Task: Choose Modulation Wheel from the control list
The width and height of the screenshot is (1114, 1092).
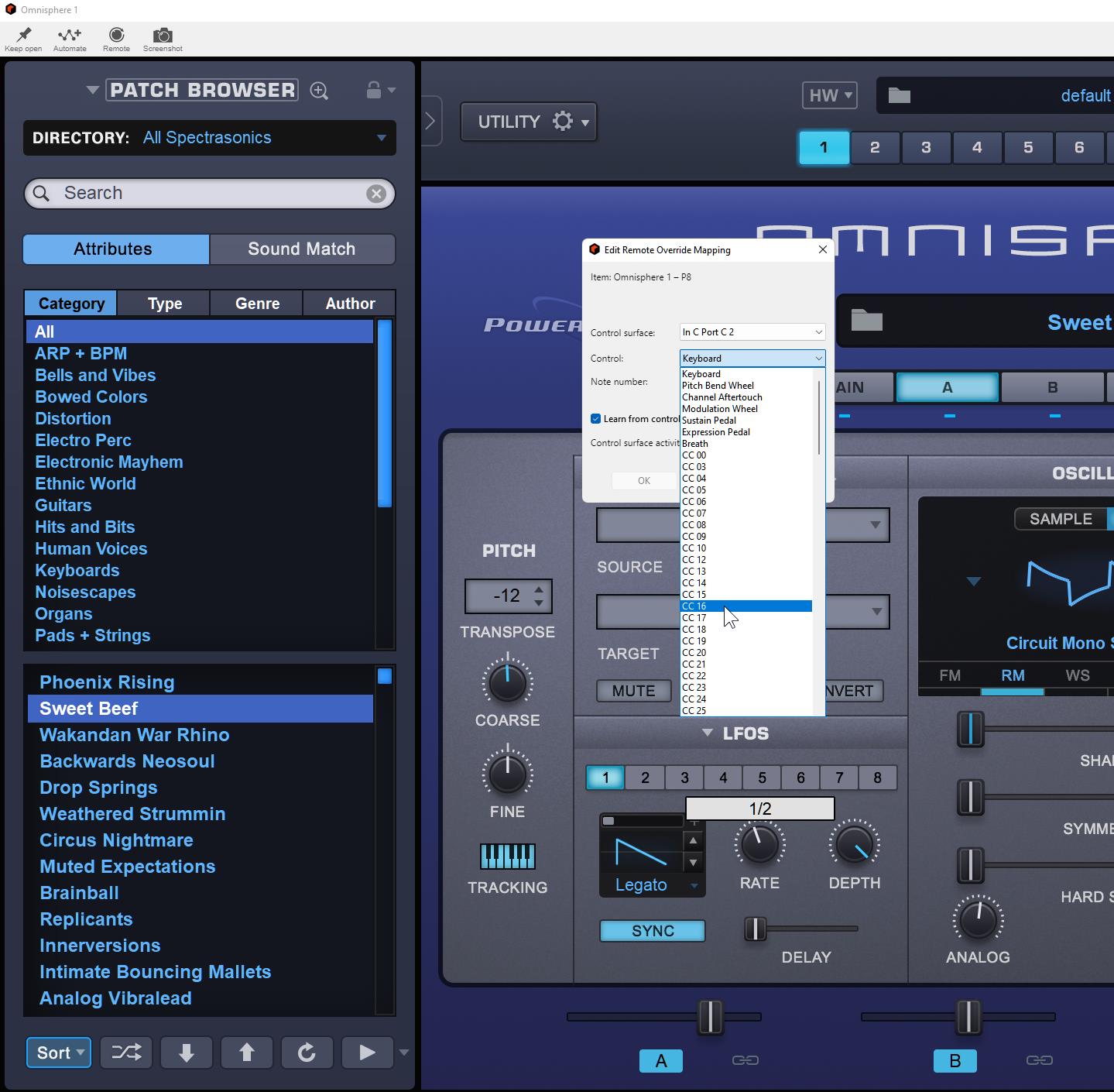Action: [746, 409]
